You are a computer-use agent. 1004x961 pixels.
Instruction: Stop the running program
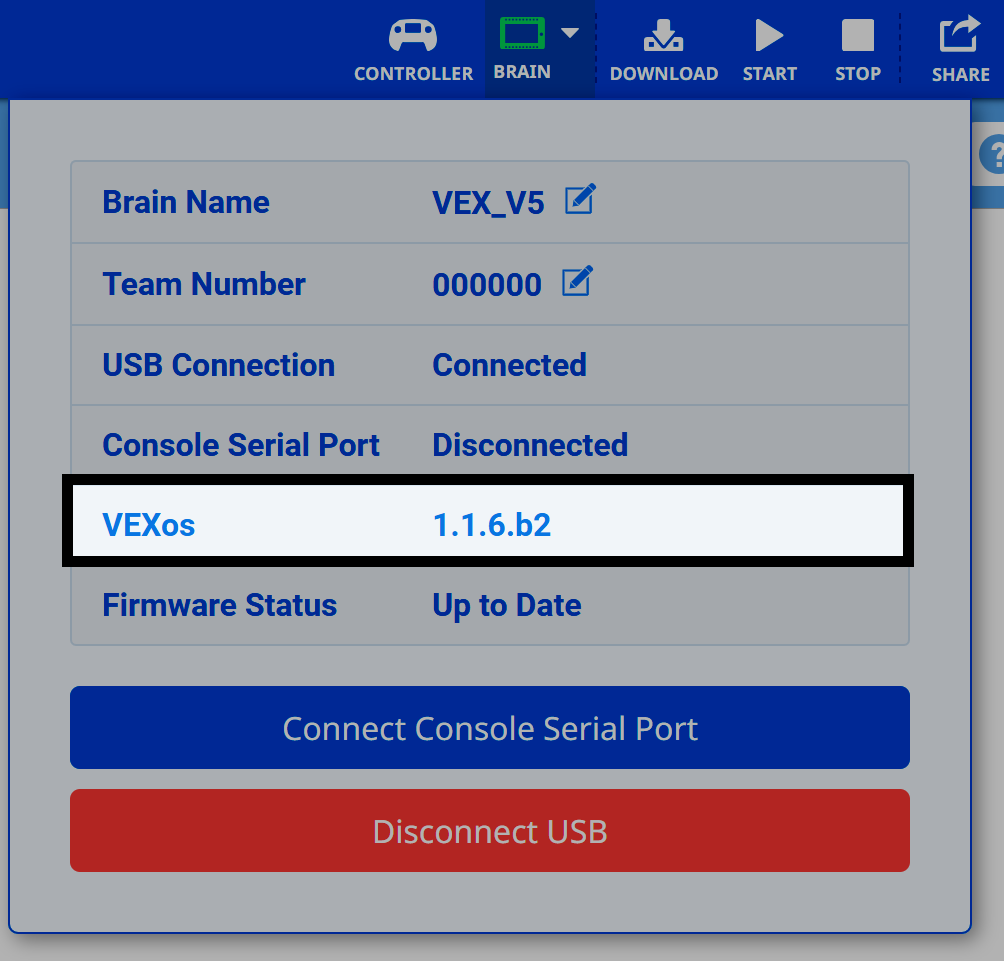point(857,34)
